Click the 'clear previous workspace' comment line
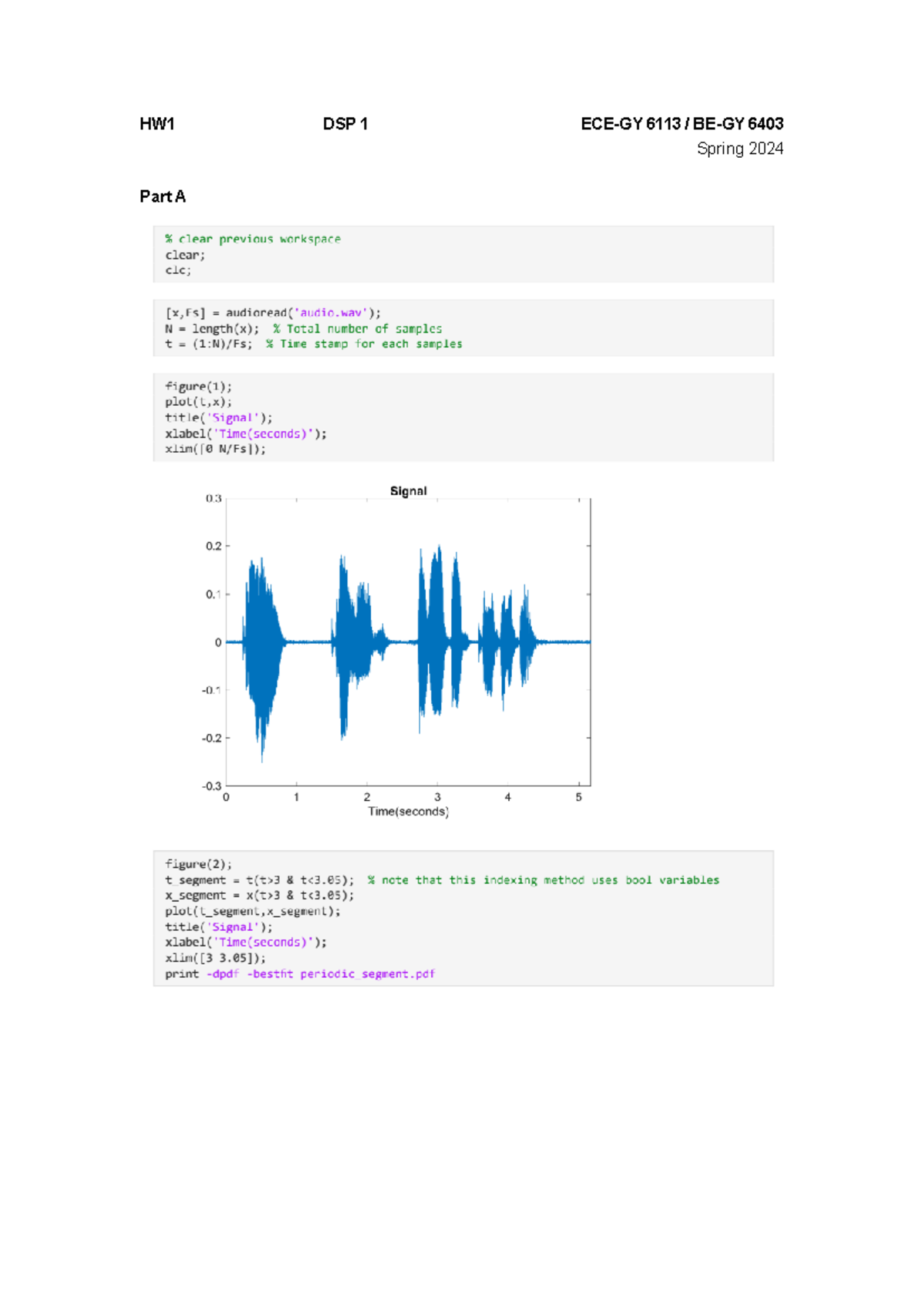This screenshot has height=1306, width=924. (x=253, y=239)
